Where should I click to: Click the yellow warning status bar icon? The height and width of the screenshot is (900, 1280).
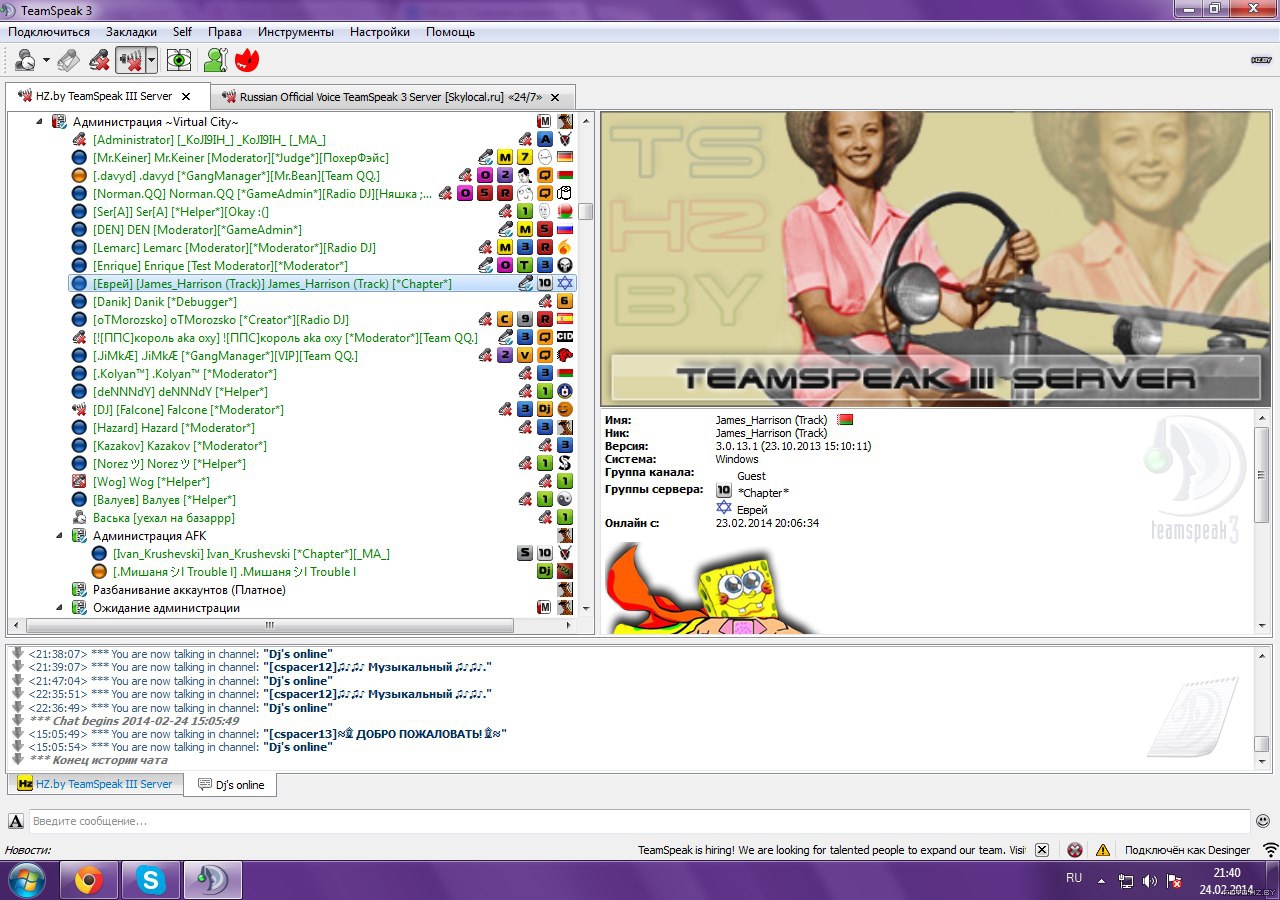(1102, 850)
